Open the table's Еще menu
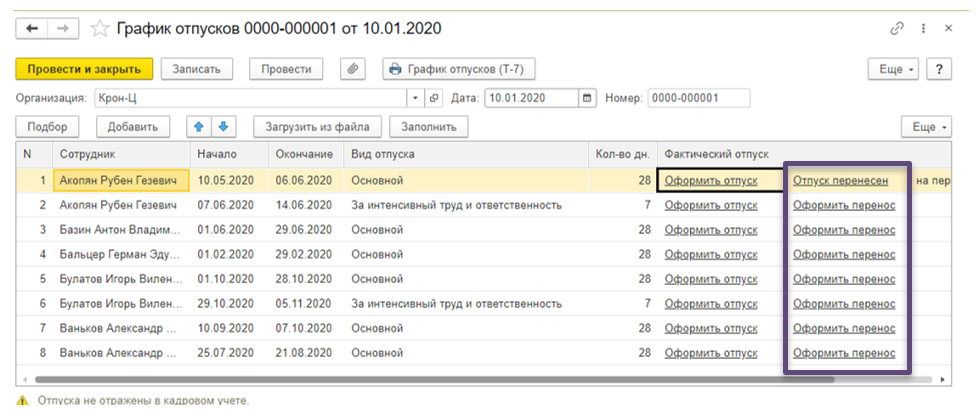Image resolution: width=976 pixels, height=416 pixels. (925, 127)
